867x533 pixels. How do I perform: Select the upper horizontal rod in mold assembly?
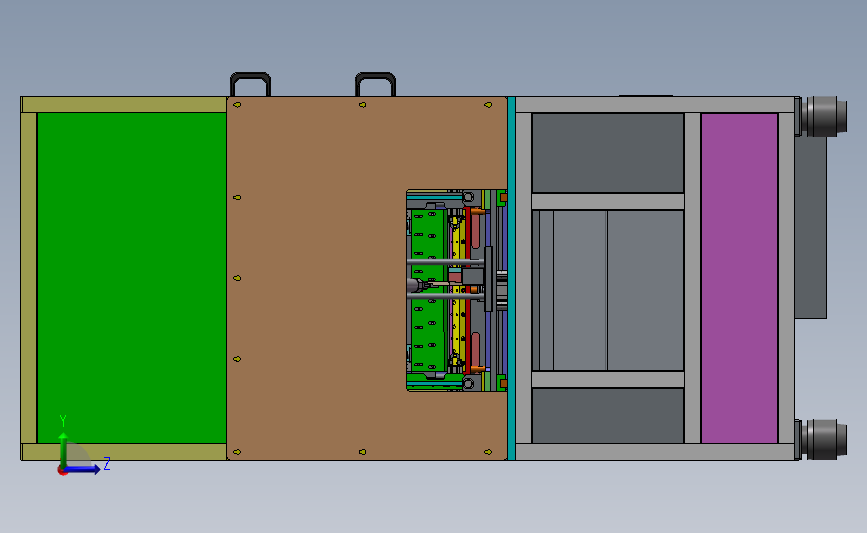[x=446, y=261]
